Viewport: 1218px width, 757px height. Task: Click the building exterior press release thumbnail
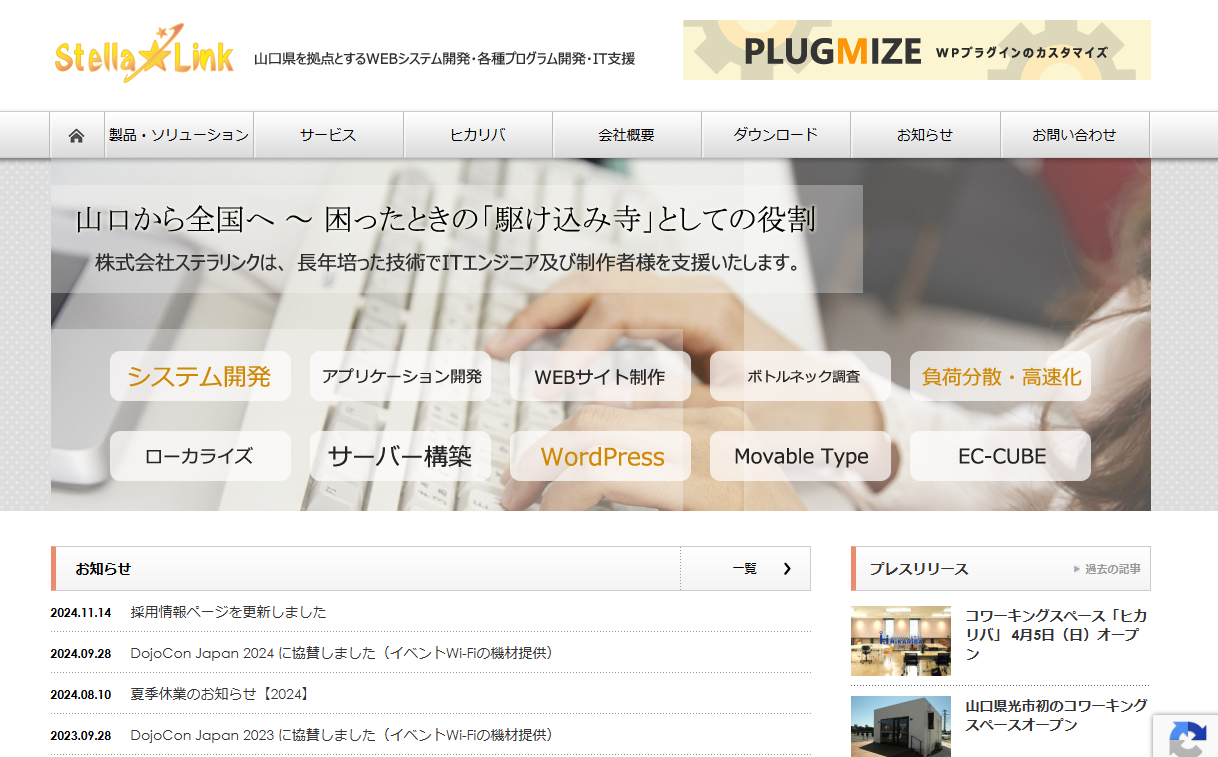[900, 726]
